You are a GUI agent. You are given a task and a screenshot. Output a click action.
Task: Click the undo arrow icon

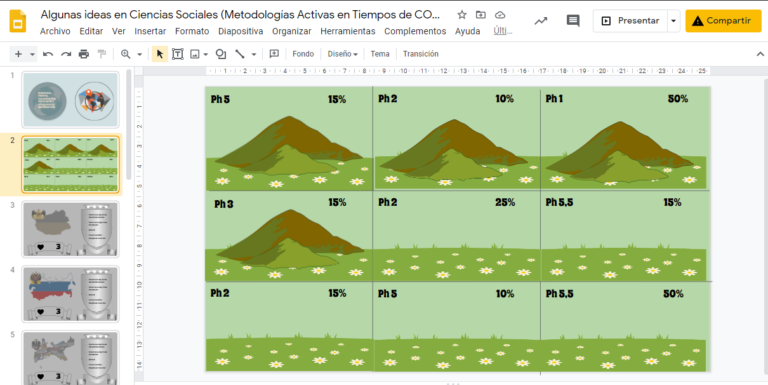(48, 54)
